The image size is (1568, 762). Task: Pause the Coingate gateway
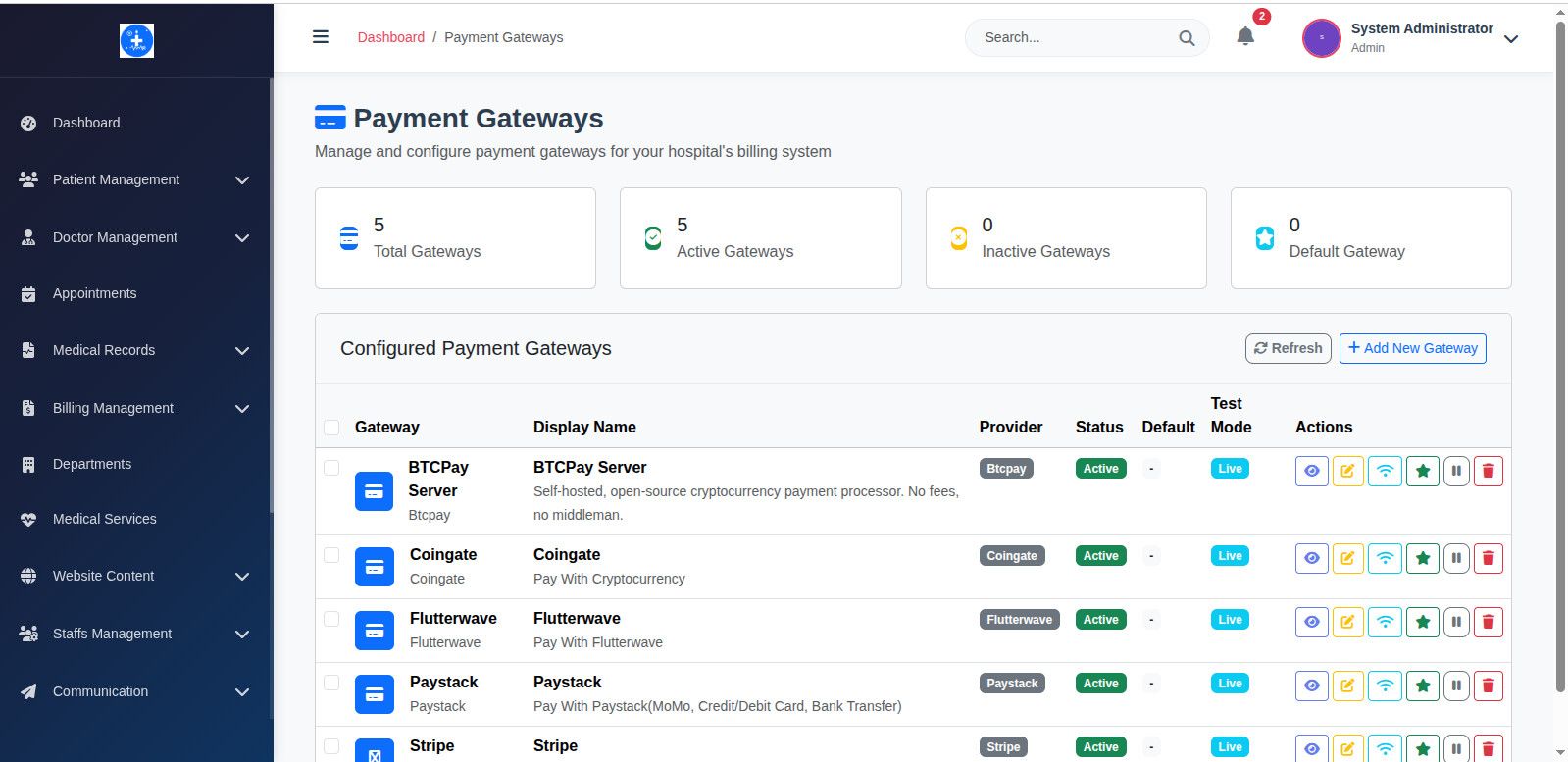click(x=1456, y=558)
